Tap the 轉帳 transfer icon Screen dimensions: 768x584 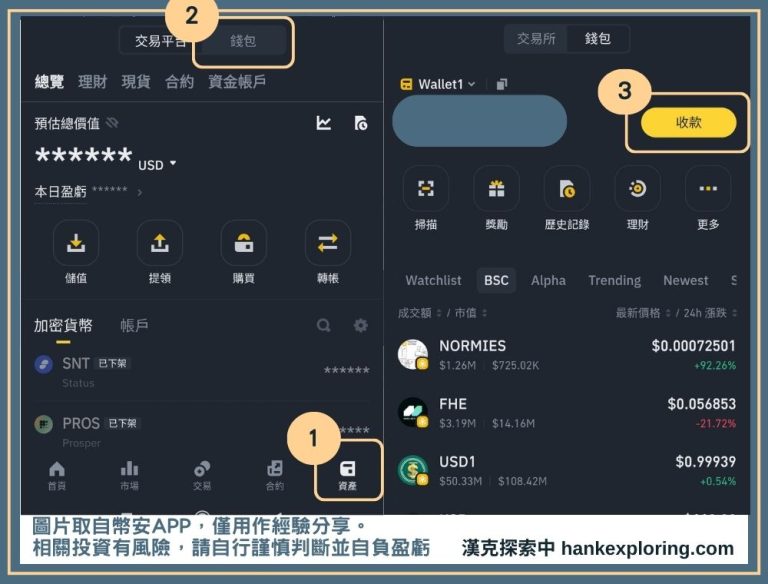[x=328, y=242]
